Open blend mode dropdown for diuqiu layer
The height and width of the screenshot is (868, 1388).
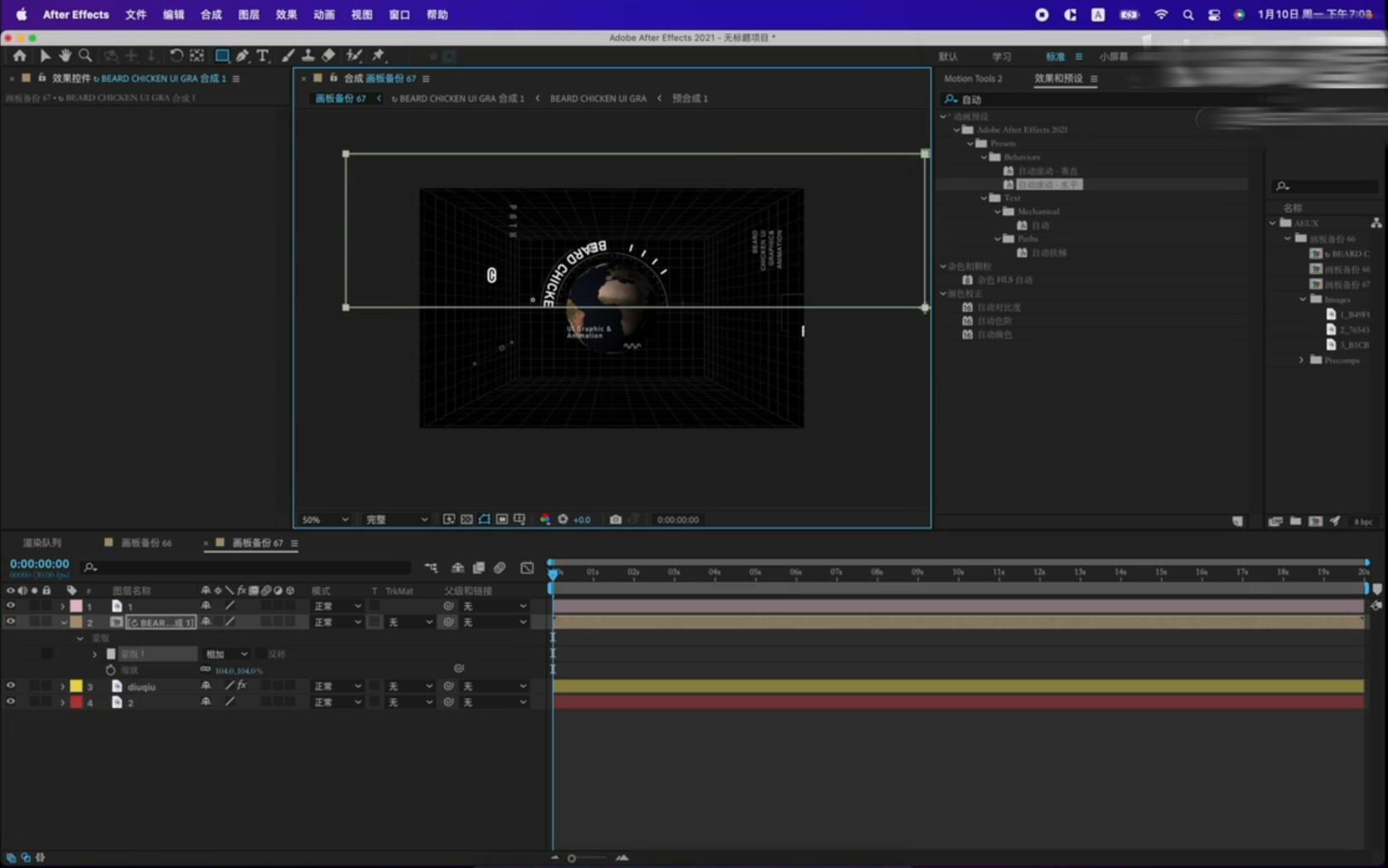click(x=337, y=686)
